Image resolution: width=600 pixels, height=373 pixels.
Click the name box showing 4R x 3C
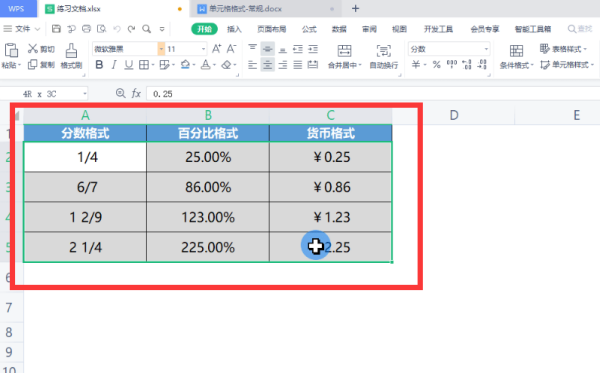click(x=44, y=94)
